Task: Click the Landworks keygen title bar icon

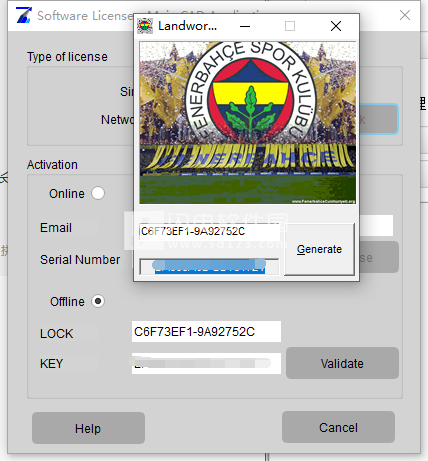Action: (145, 26)
